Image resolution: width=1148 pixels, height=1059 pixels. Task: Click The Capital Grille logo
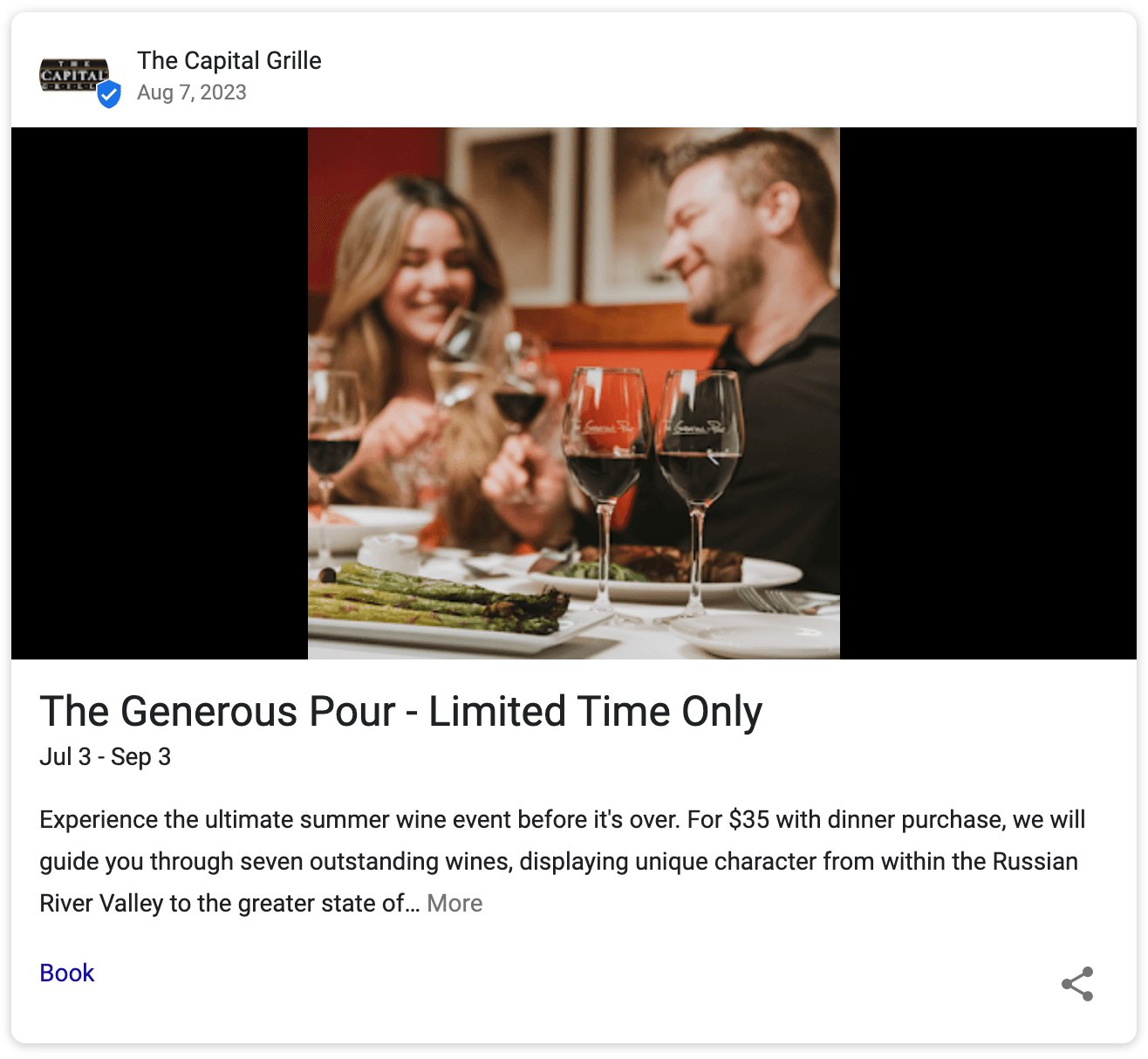click(x=74, y=75)
